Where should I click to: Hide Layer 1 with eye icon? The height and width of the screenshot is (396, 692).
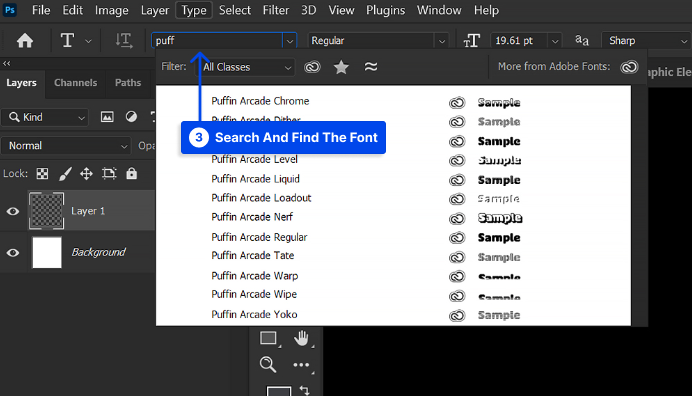point(13,211)
